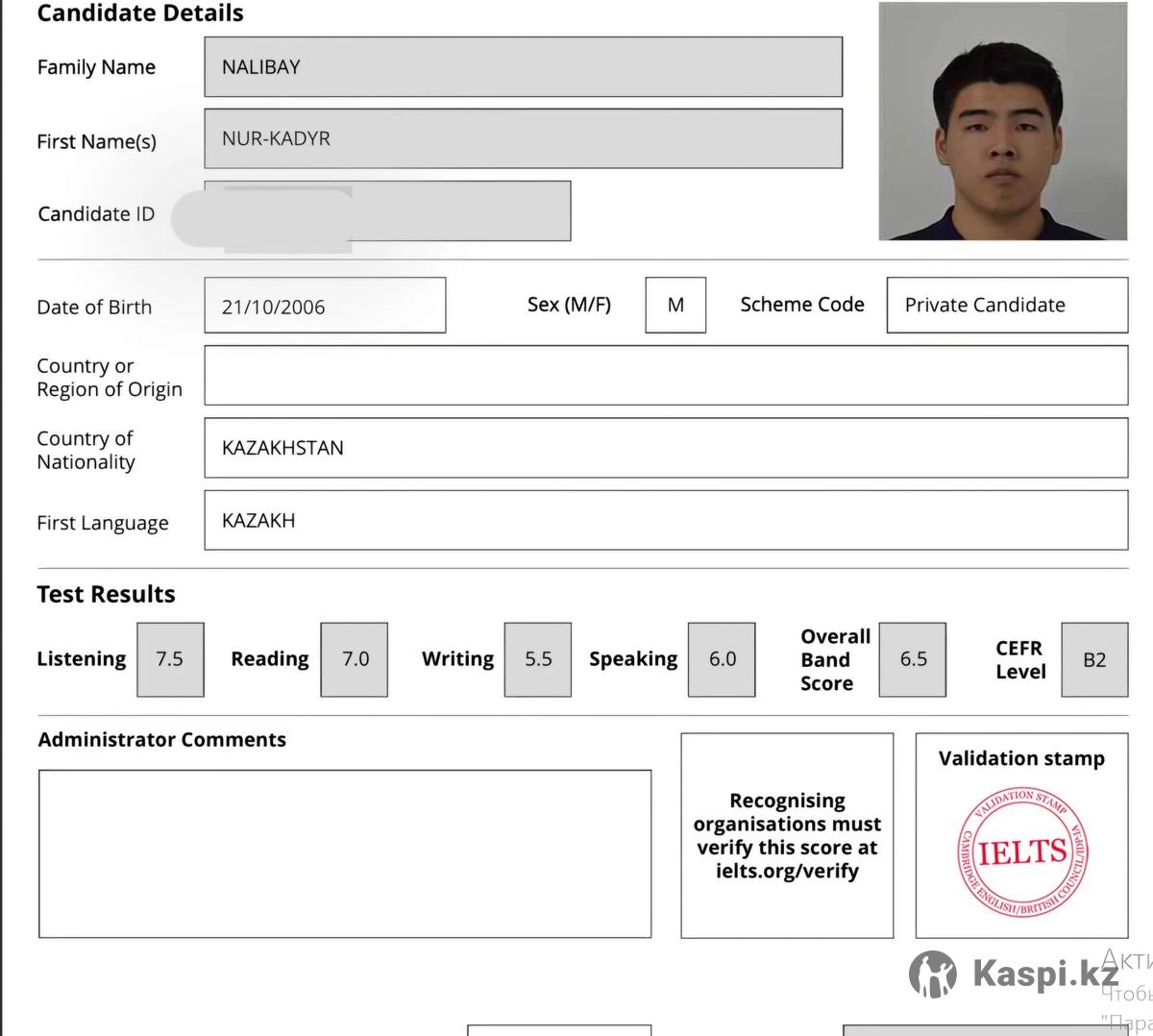1153x1036 pixels.
Task: Click the Date of Birth field
Action: pos(325,306)
